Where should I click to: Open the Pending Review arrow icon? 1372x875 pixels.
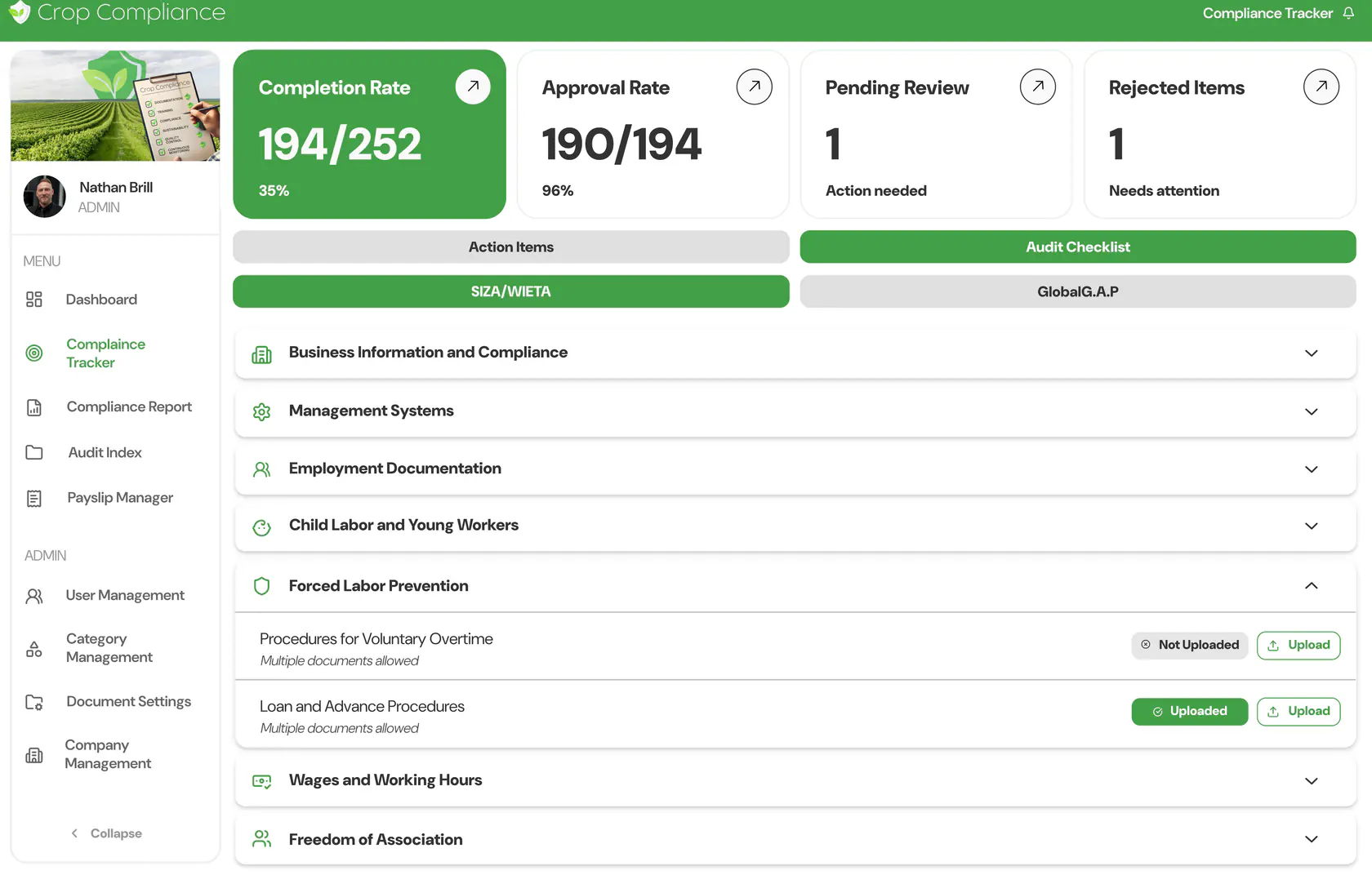[x=1038, y=87]
